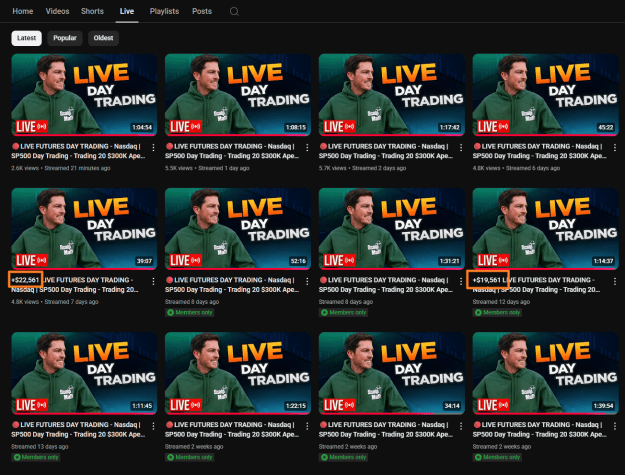Open title link of stream streamed 6 days ago
This screenshot has width=625, height=475.
tap(540, 151)
